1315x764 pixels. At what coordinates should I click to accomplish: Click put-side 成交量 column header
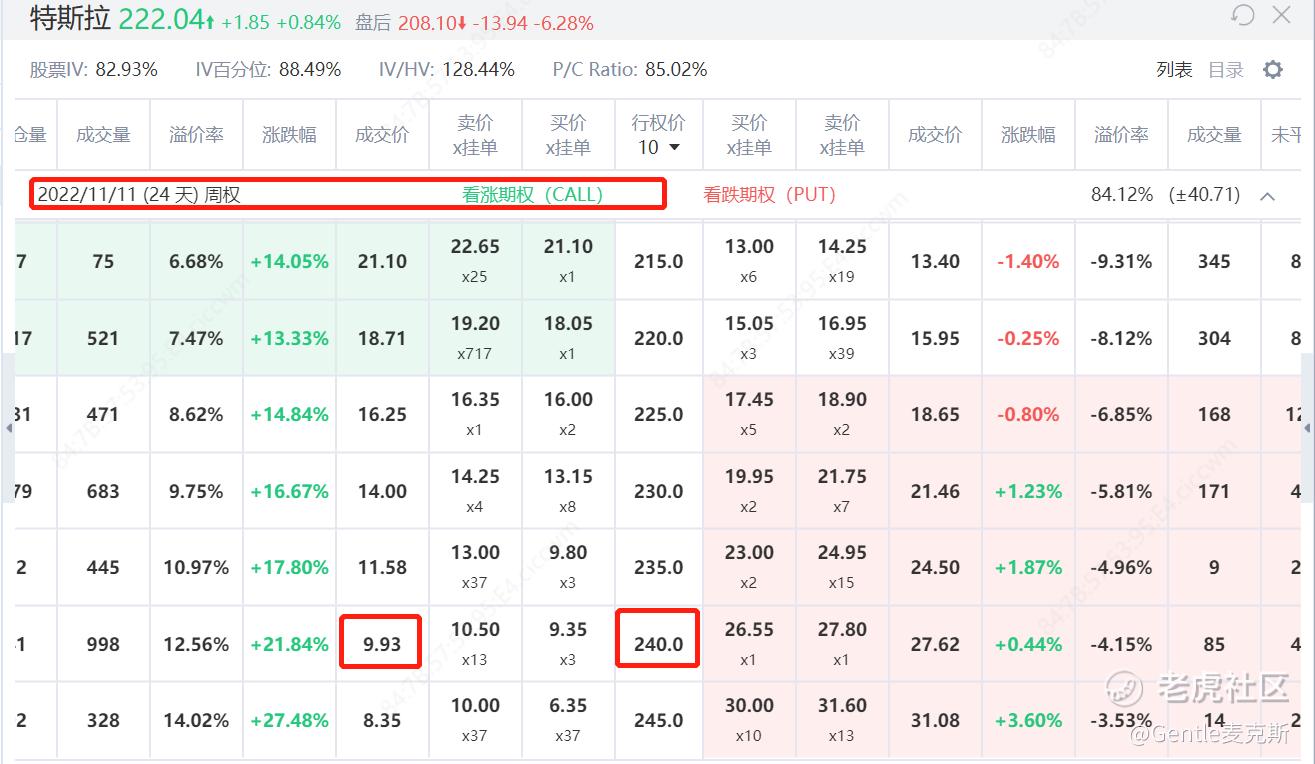1214,135
